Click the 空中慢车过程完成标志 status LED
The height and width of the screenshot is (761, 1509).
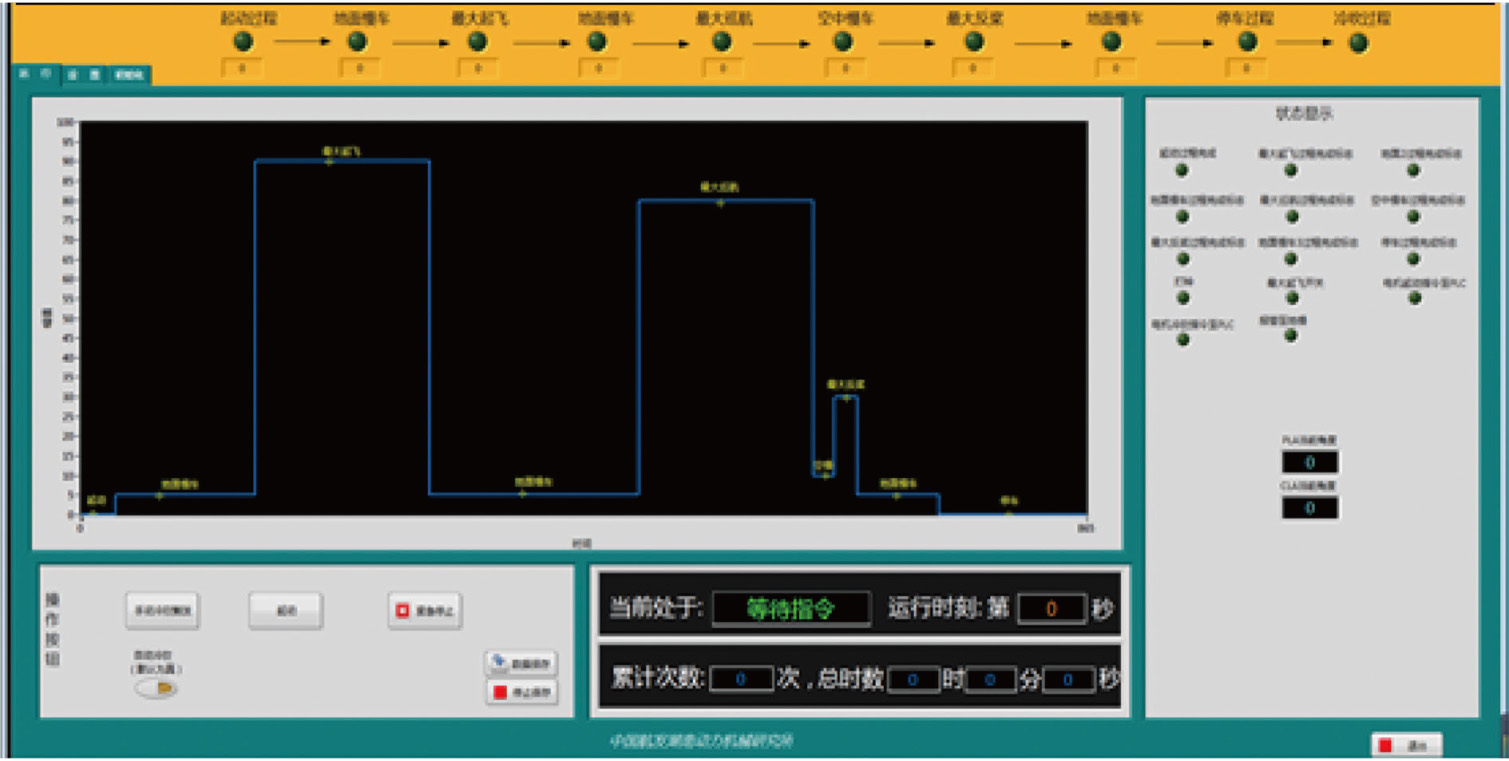(1413, 216)
